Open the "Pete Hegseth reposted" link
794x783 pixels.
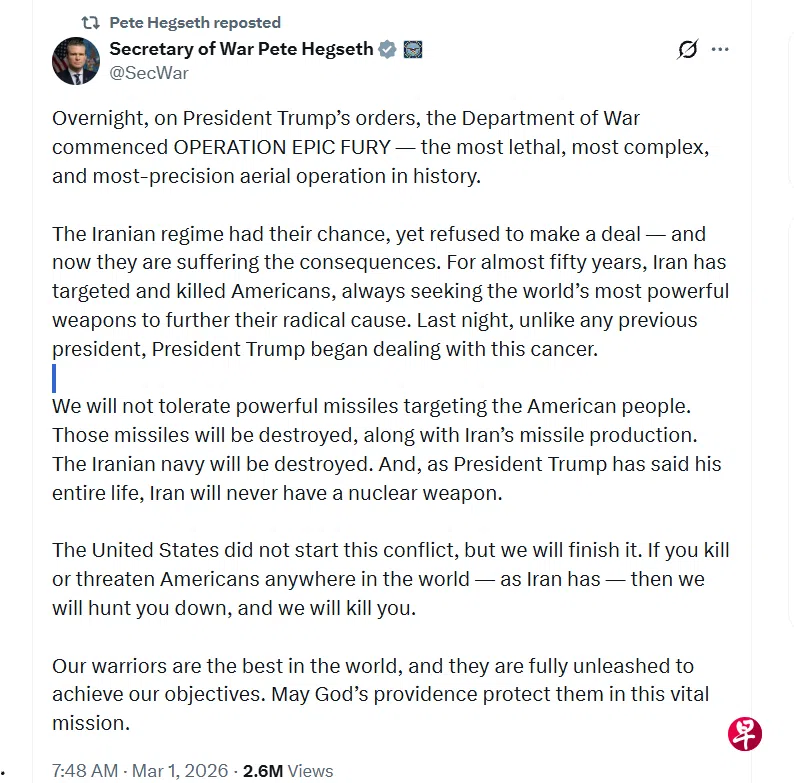coord(195,22)
